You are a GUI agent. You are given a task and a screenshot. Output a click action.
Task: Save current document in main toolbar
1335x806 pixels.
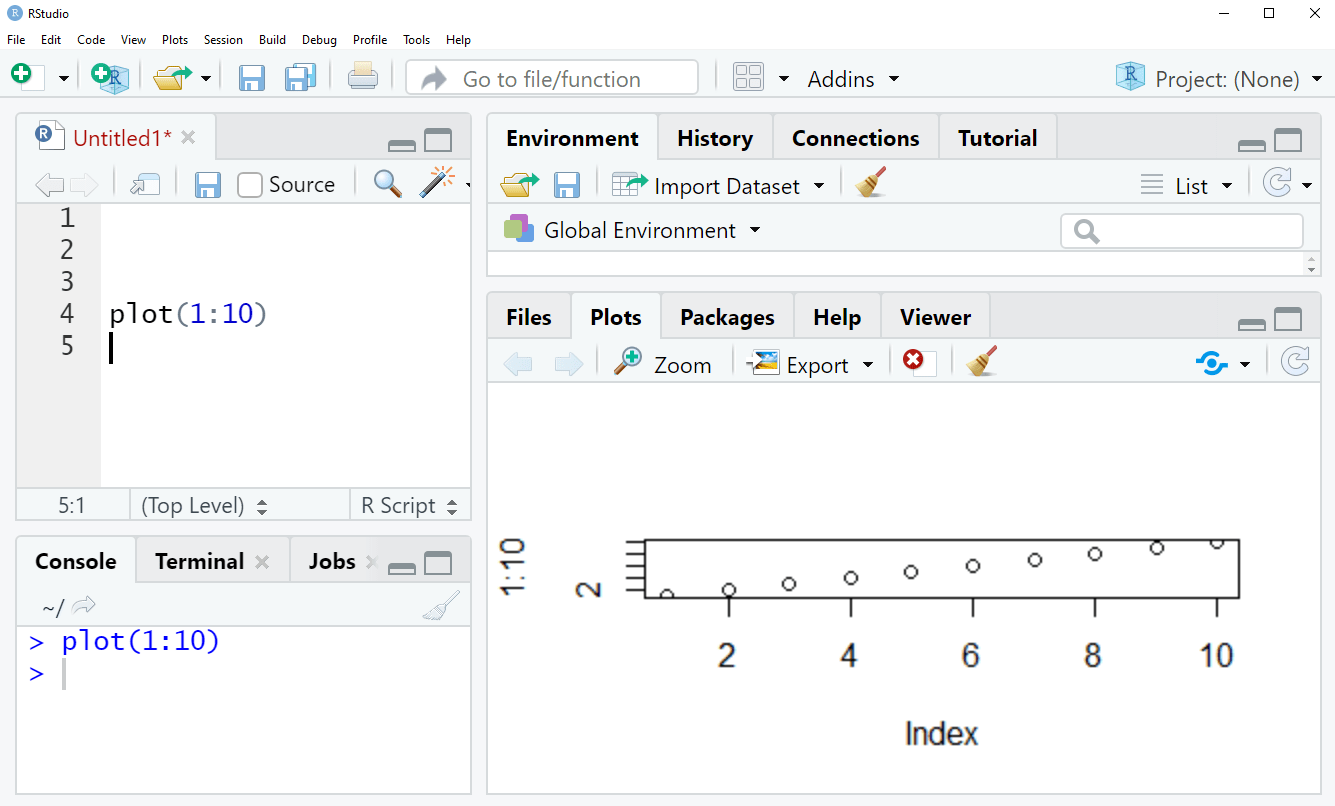251,77
